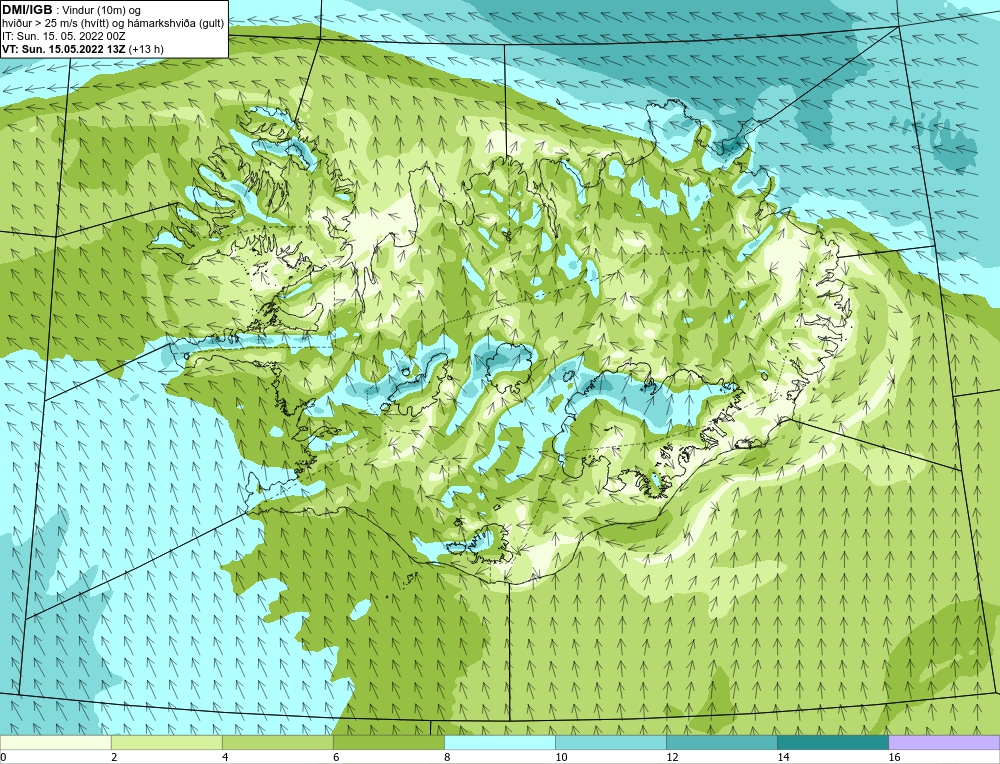Click the legend value label 8
This screenshot has height=764, width=1000.
pos(447,757)
